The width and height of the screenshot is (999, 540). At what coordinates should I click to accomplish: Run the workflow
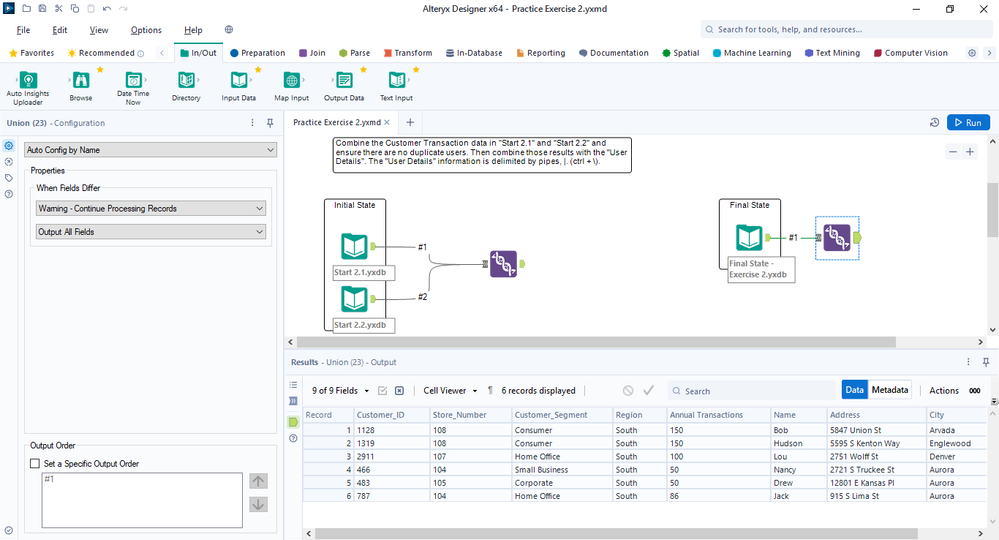(967, 122)
